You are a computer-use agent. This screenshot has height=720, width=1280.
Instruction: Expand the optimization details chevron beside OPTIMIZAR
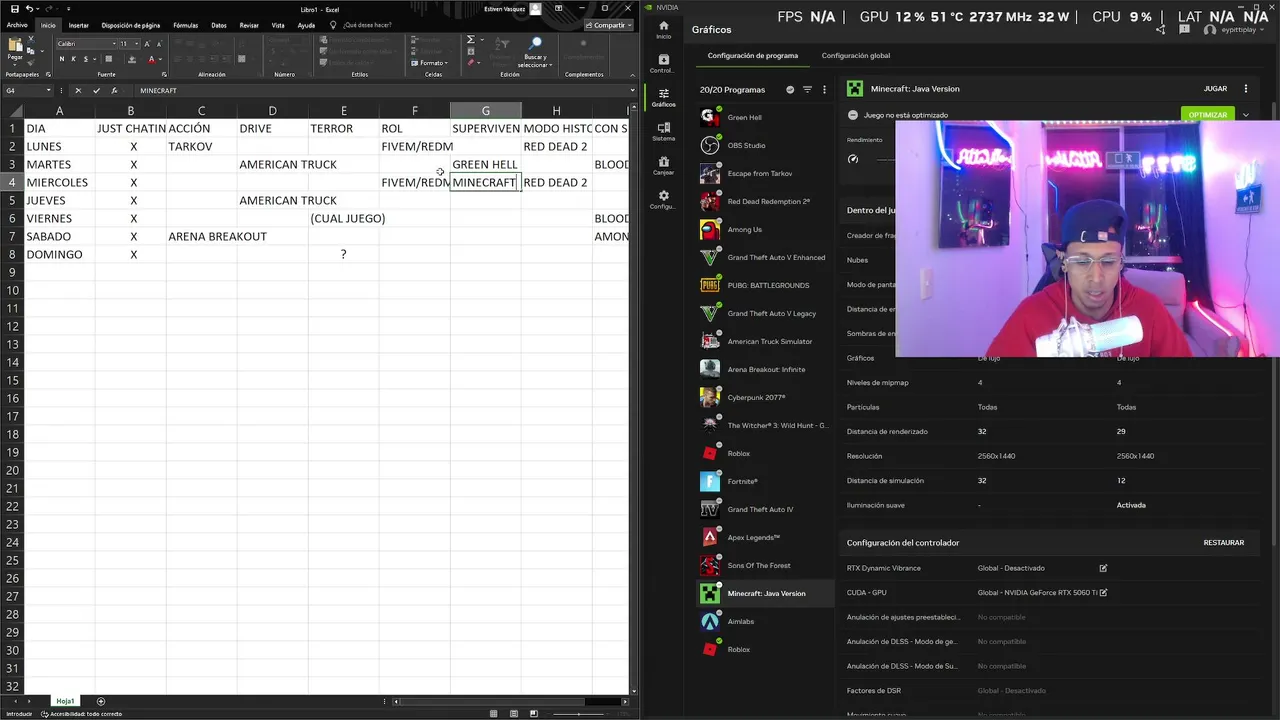1246,115
